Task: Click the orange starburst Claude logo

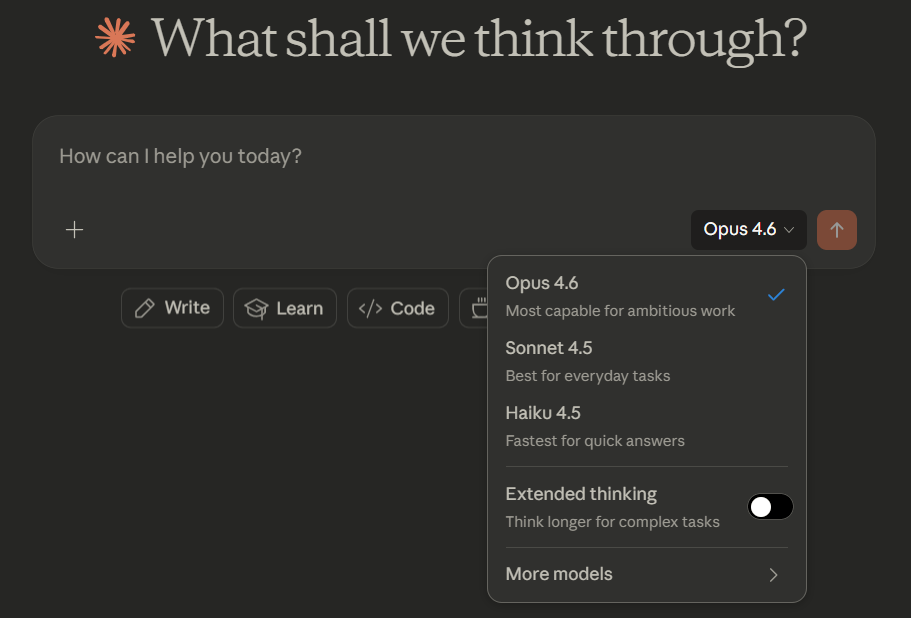Action: [115, 37]
